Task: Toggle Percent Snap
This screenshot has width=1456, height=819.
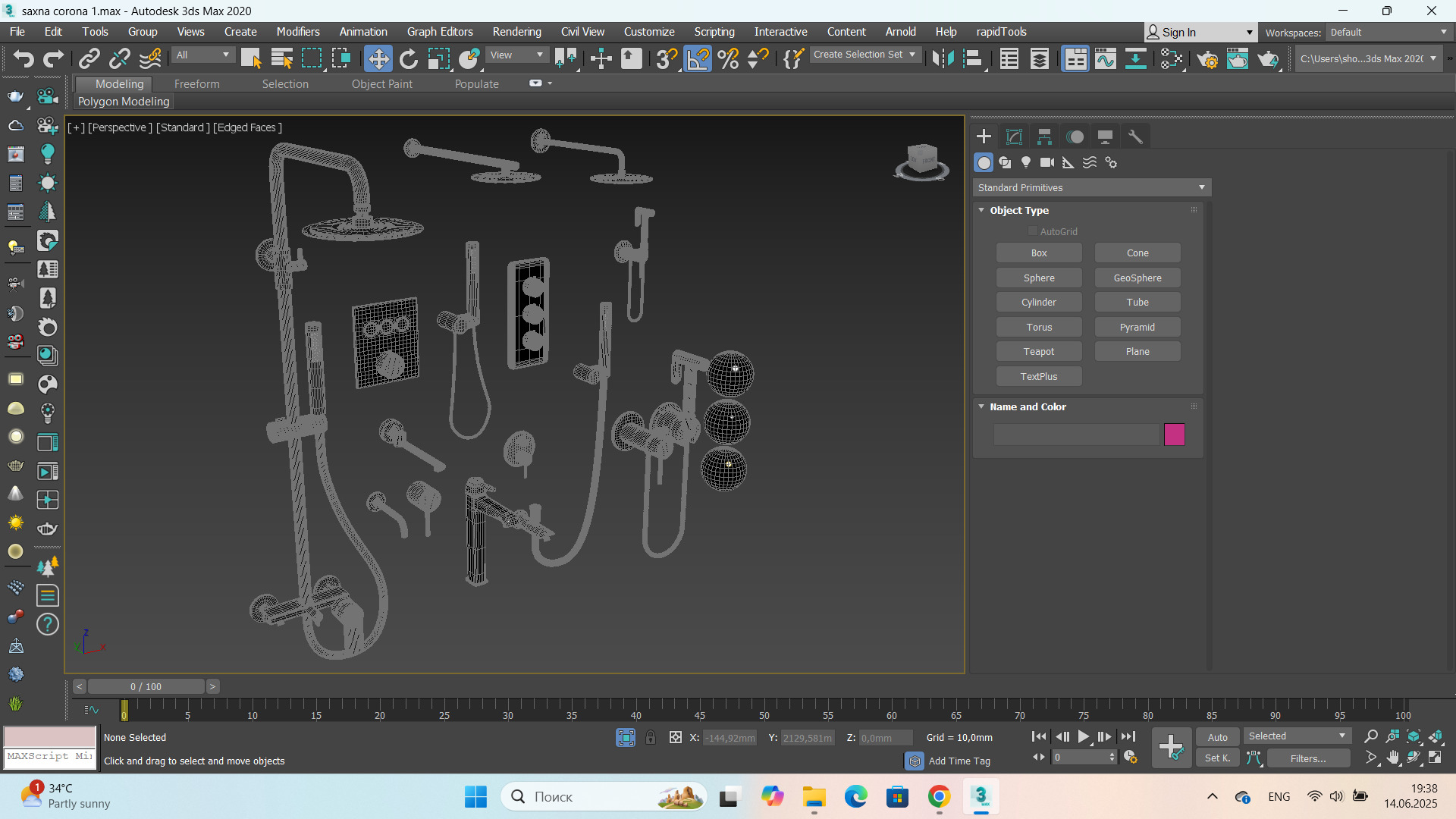Action: point(728,58)
